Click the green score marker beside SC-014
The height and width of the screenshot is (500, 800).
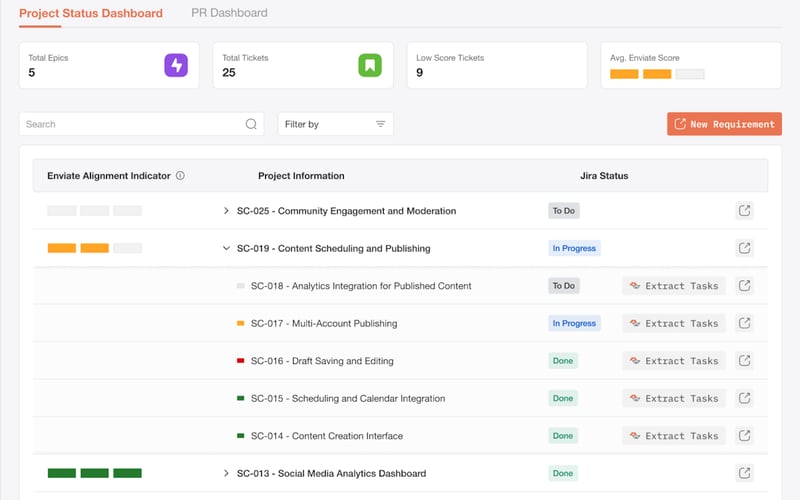pyautogui.click(x=240, y=436)
